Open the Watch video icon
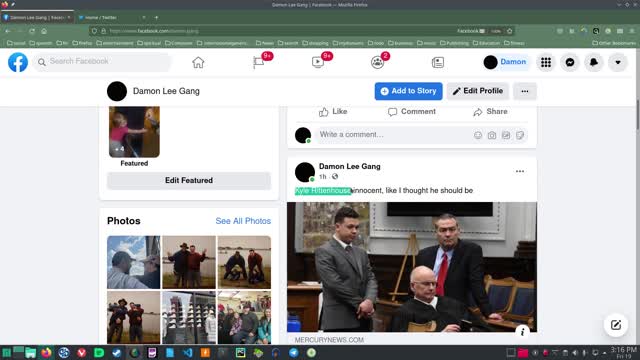 [x=318, y=62]
